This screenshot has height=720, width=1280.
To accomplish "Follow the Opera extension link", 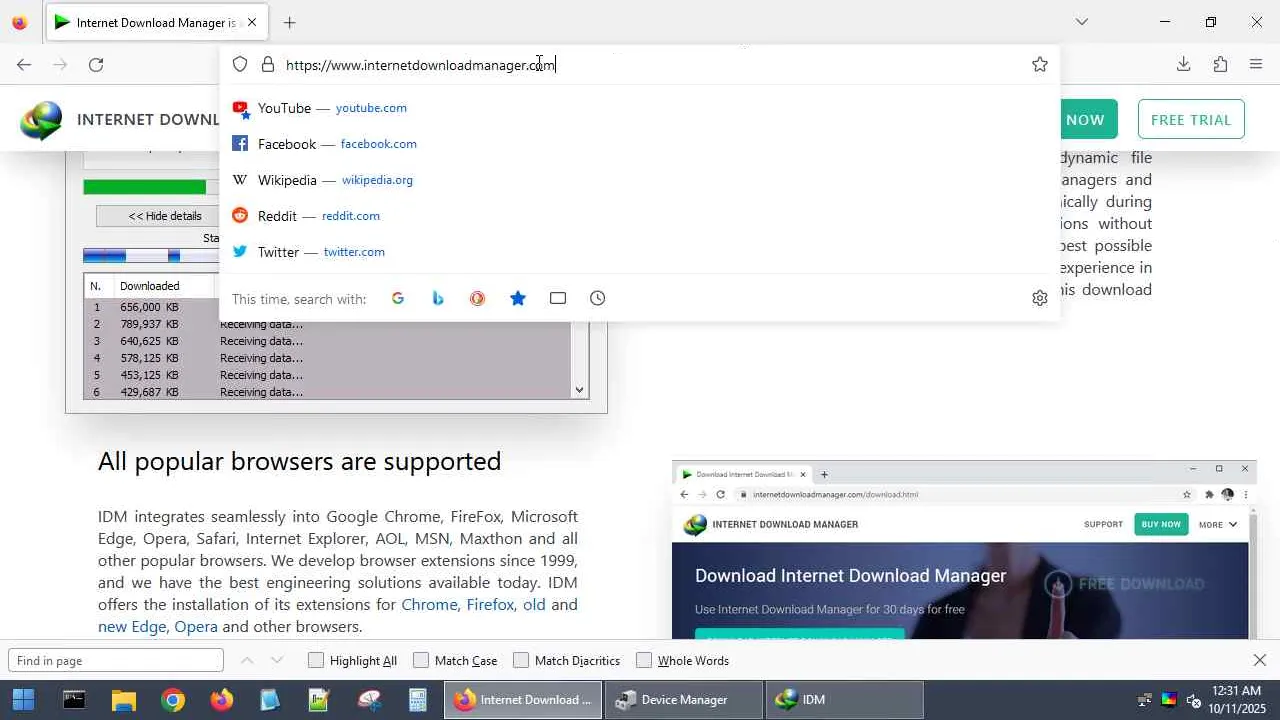I will [196, 627].
